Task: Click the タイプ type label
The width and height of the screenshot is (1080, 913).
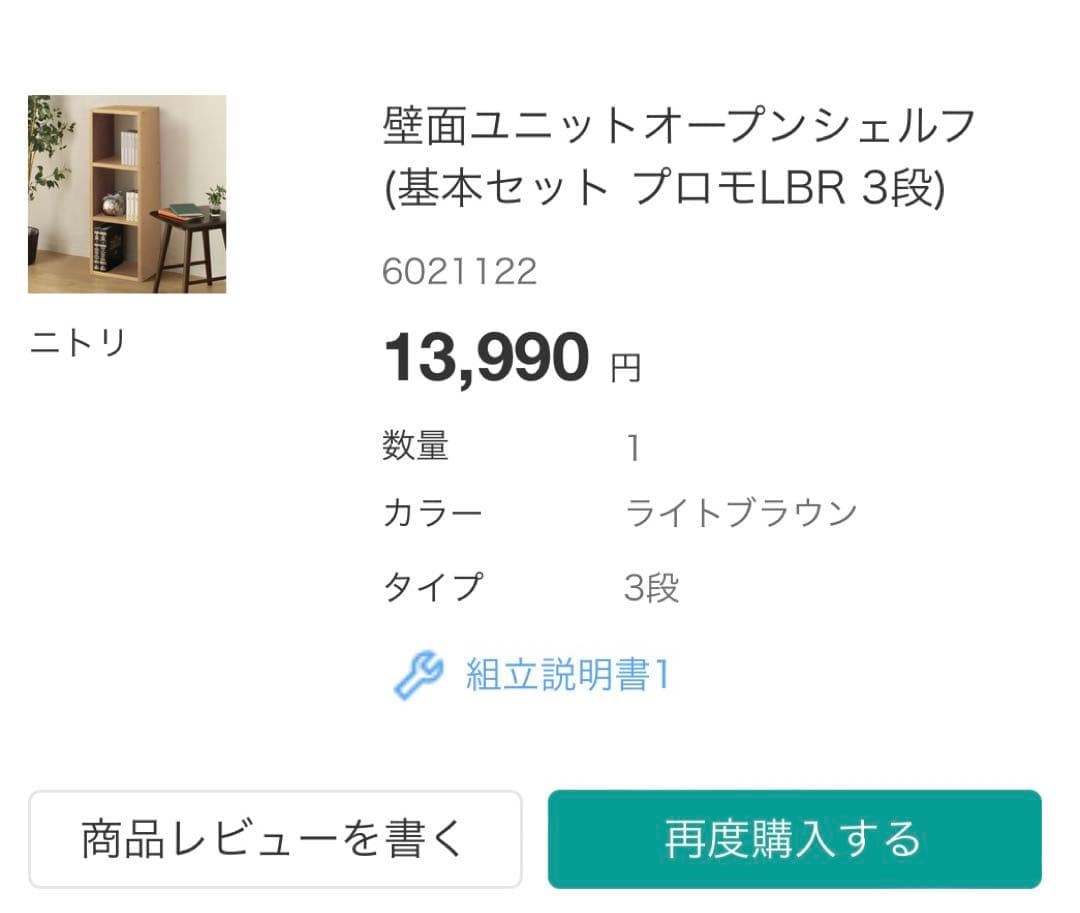Action: point(432,587)
